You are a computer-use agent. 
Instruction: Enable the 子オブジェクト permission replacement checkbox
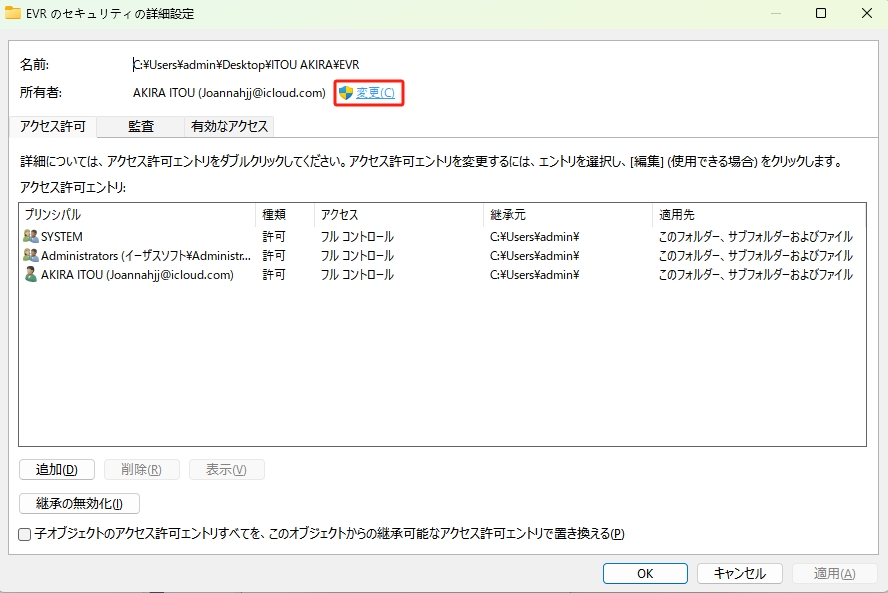tap(25, 535)
